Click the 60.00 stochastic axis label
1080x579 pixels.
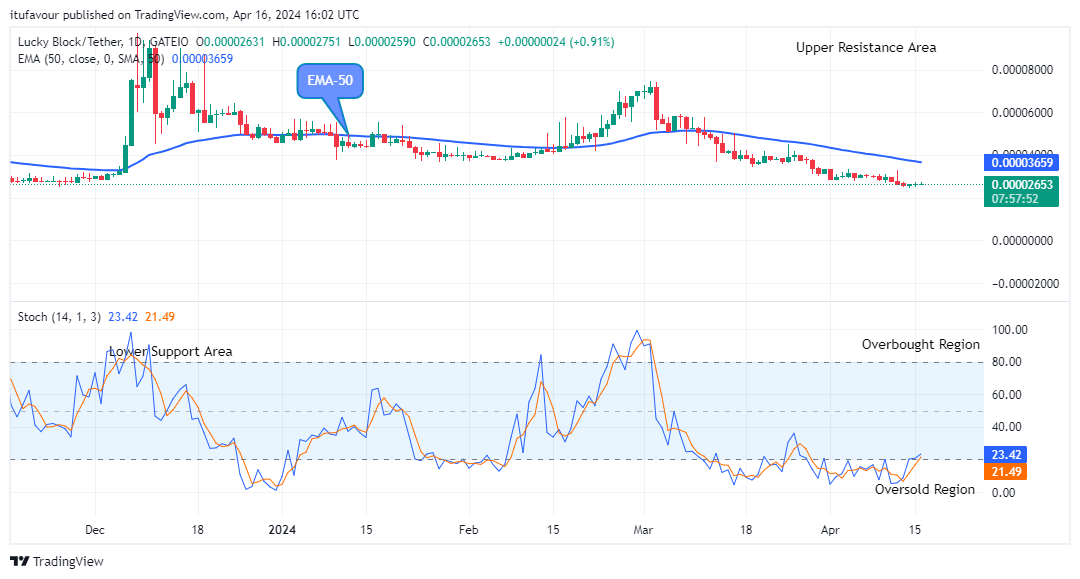point(1006,395)
